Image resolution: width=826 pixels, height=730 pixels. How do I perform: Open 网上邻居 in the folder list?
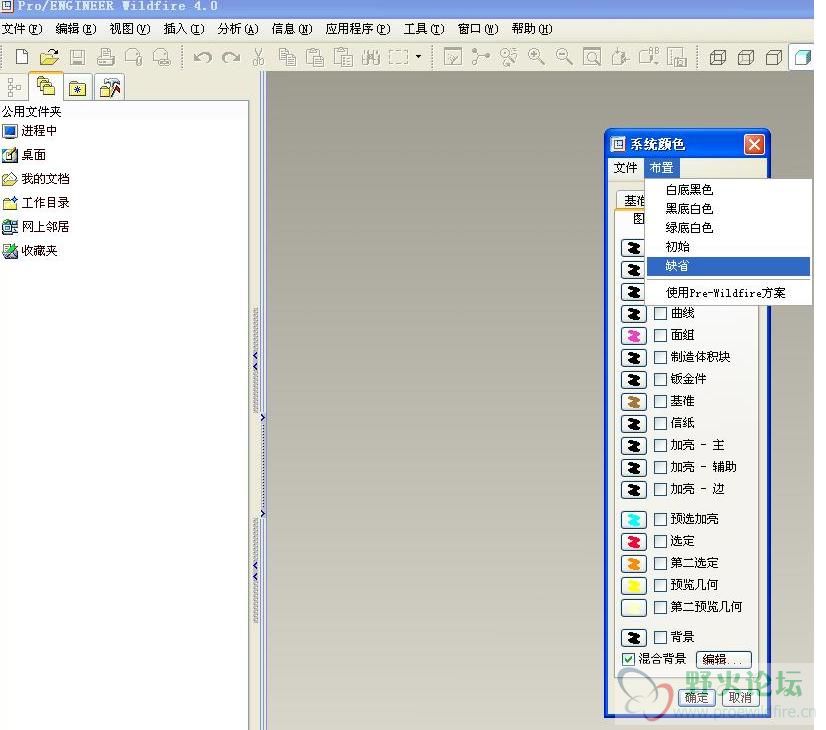tap(36, 227)
